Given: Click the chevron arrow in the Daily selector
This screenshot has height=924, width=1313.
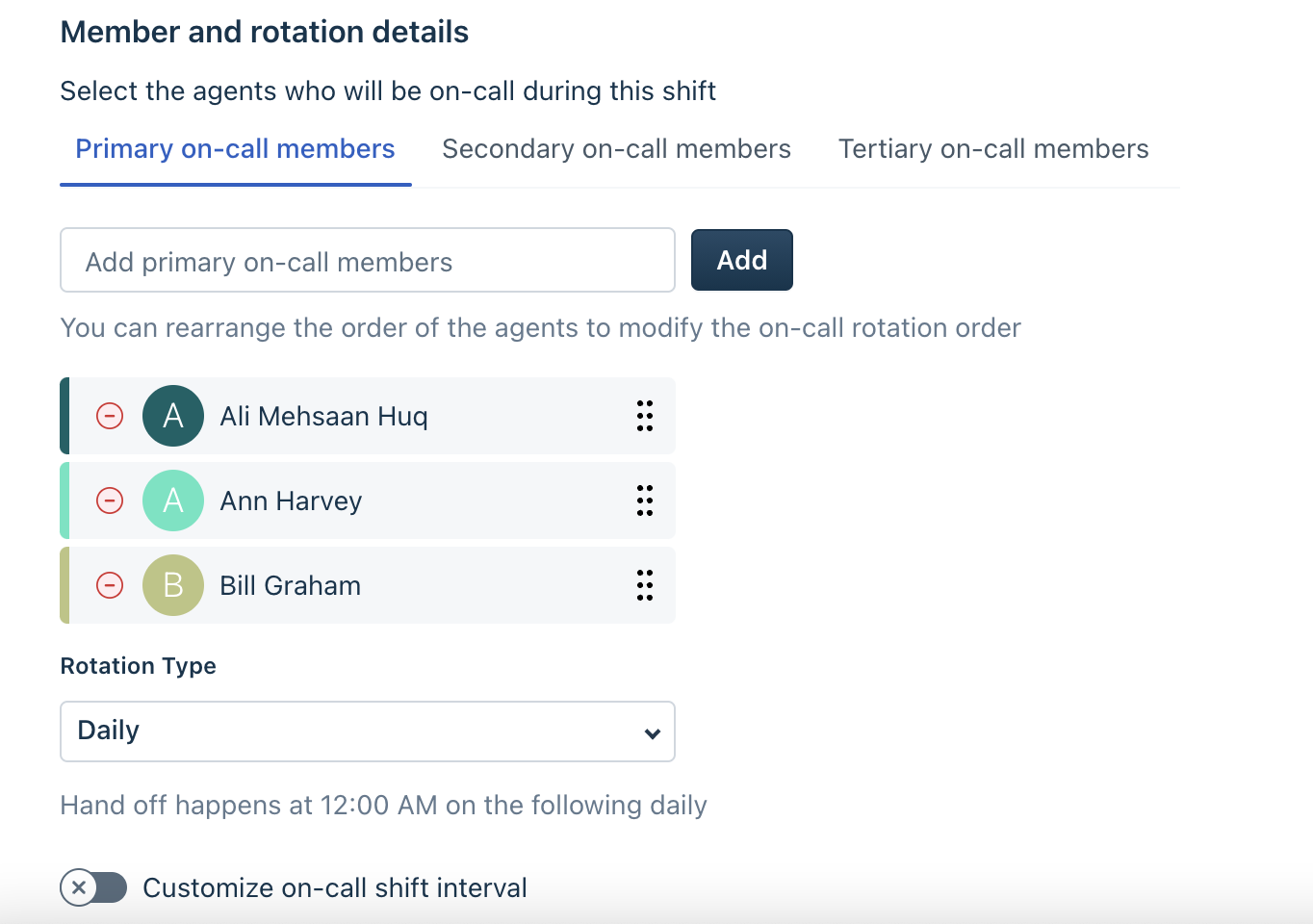Looking at the screenshot, I should point(653,733).
